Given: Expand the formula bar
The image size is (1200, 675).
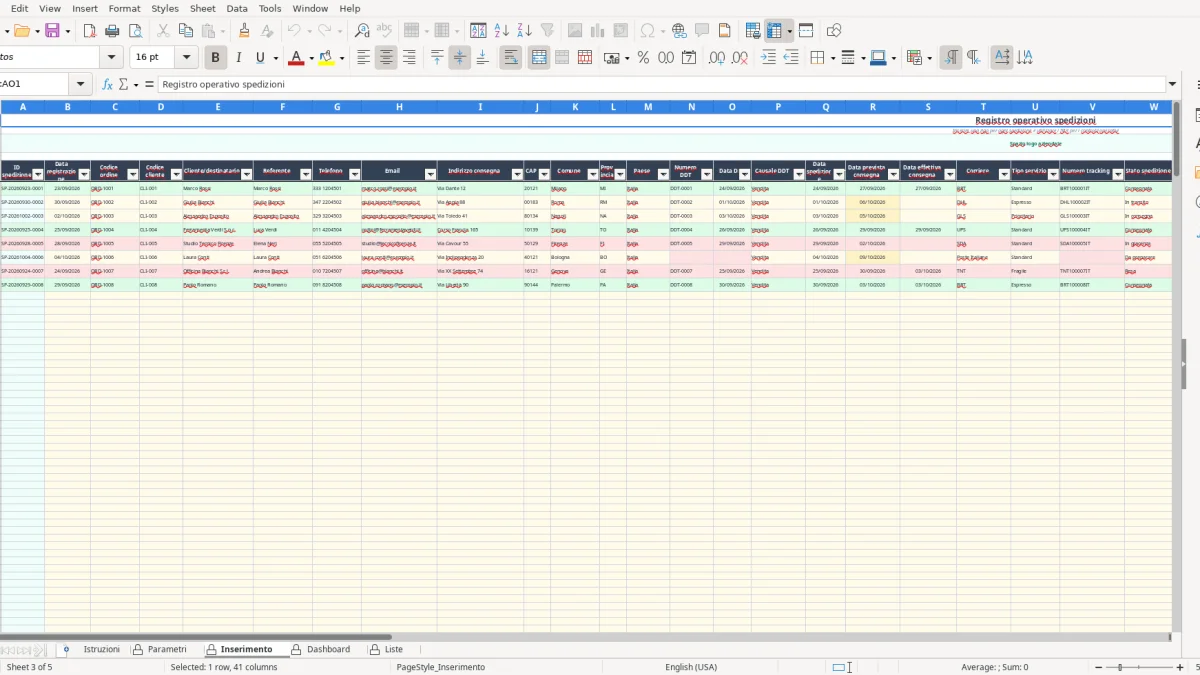Looking at the screenshot, I should point(1173,85).
